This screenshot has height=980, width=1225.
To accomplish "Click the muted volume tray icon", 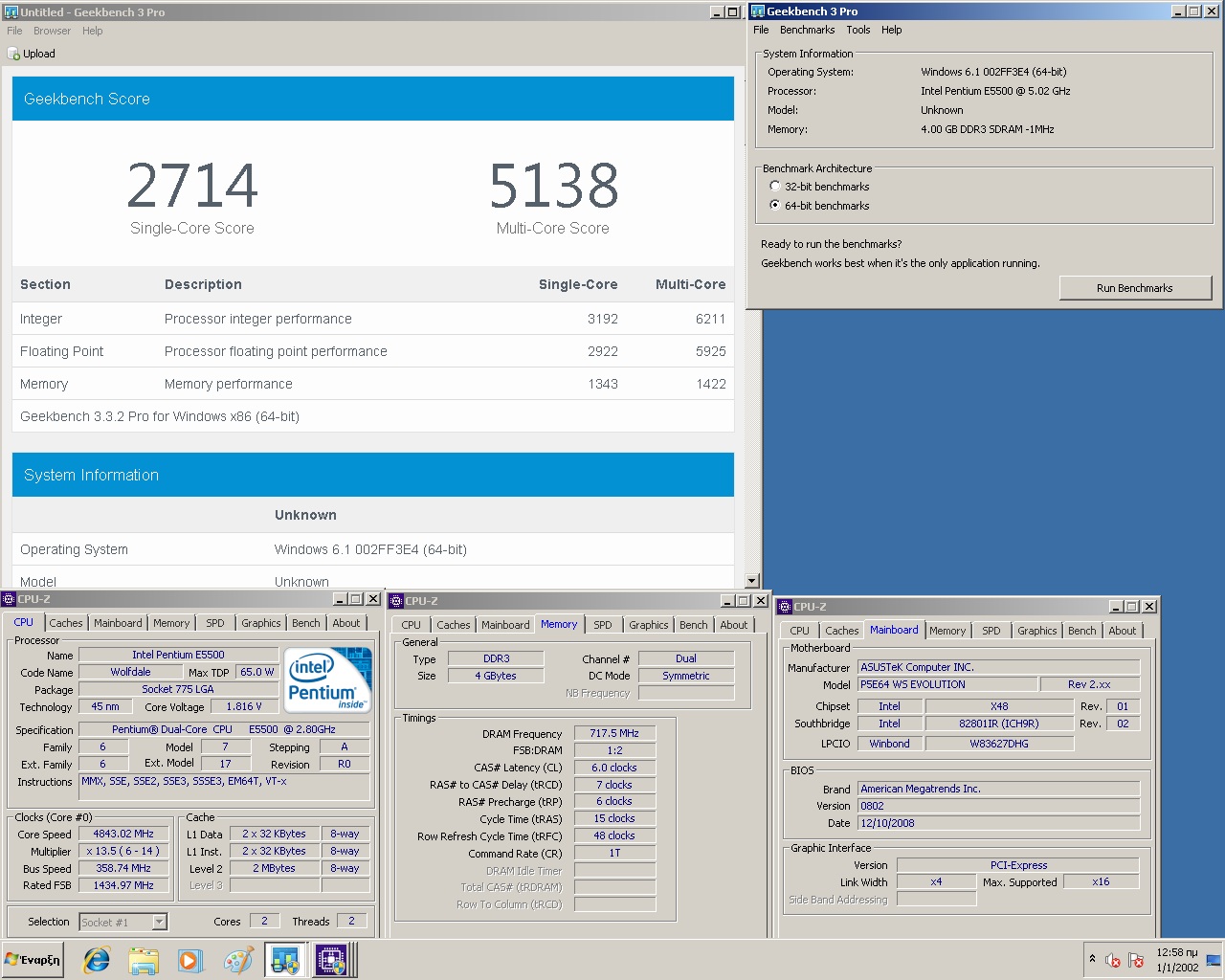I will [x=1112, y=960].
